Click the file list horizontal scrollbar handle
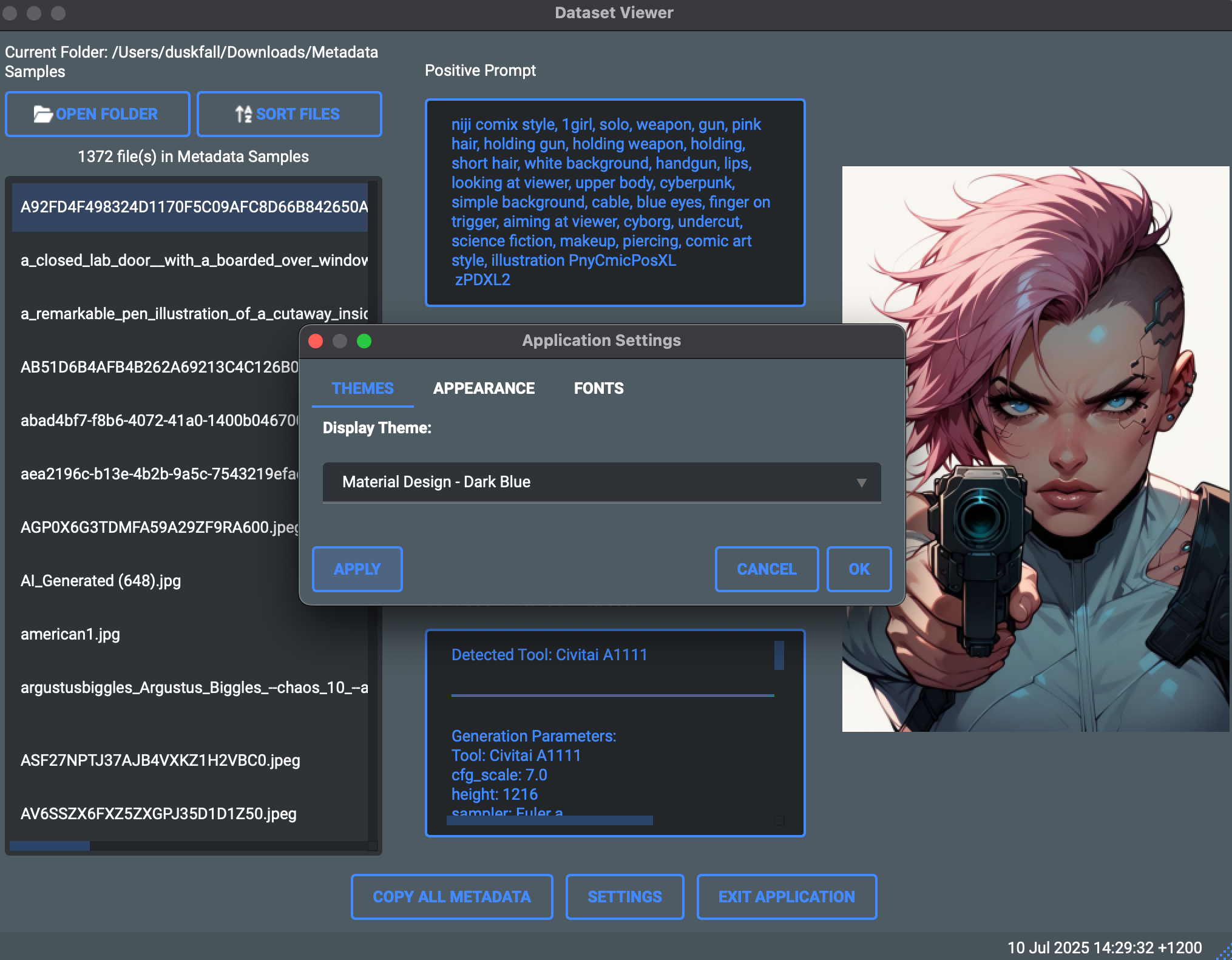 pos(50,846)
